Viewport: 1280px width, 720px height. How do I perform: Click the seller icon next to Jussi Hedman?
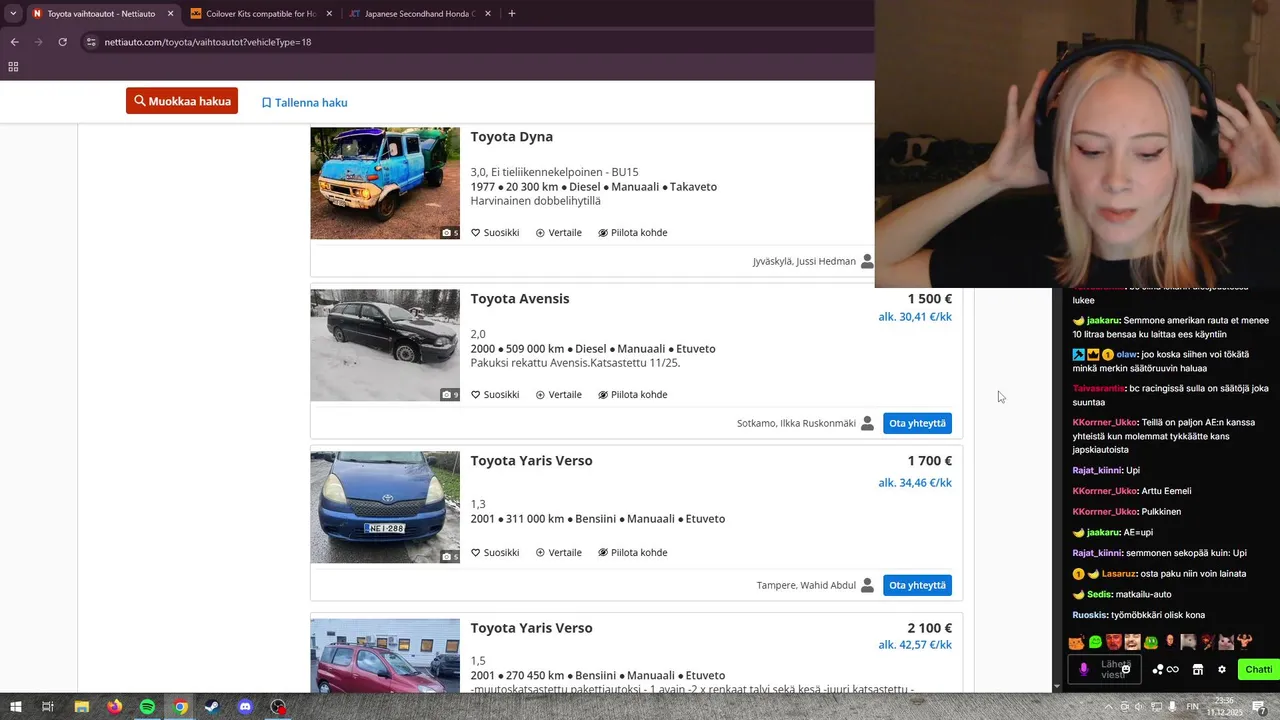[x=867, y=261]
